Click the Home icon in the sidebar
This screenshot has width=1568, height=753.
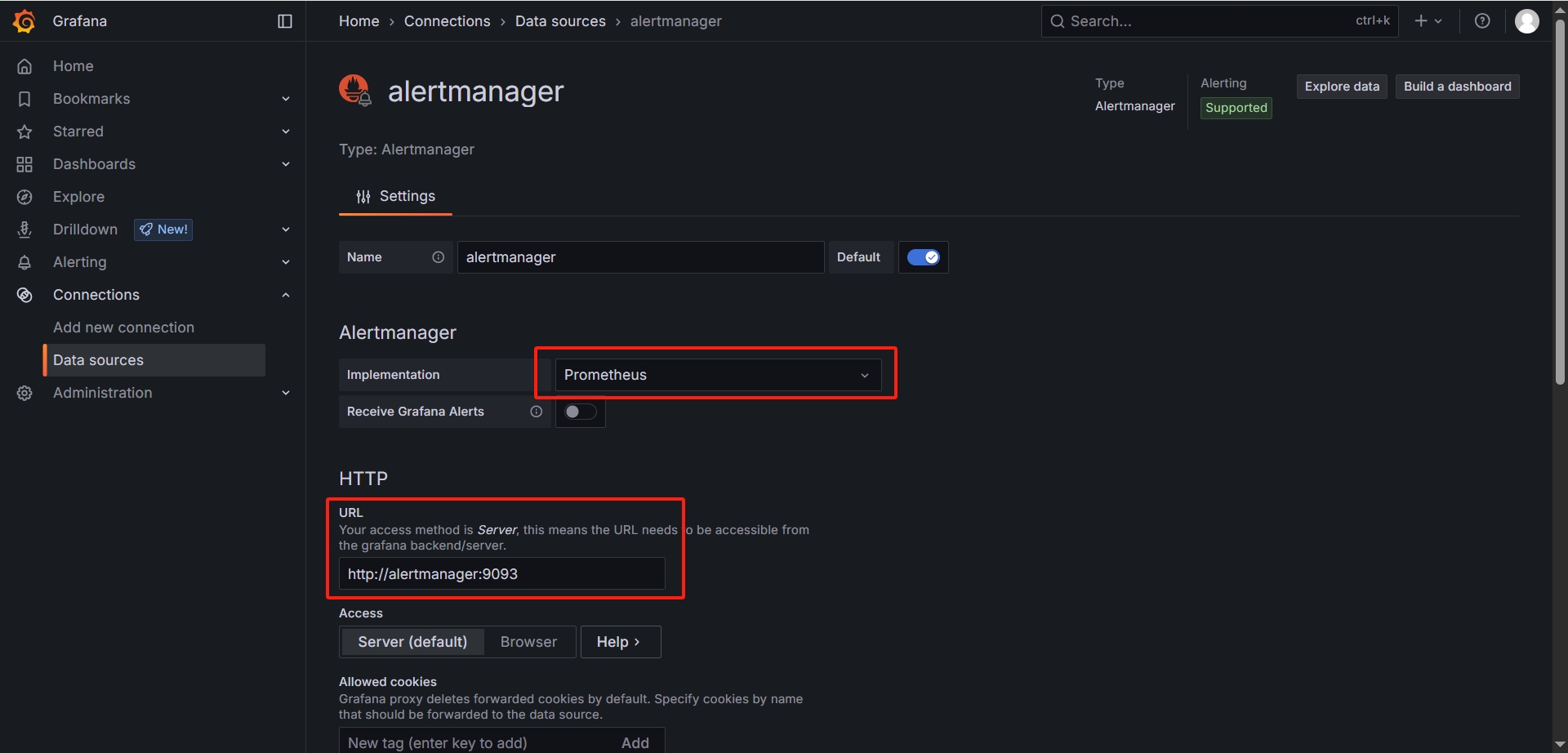[x=24, y=66]
